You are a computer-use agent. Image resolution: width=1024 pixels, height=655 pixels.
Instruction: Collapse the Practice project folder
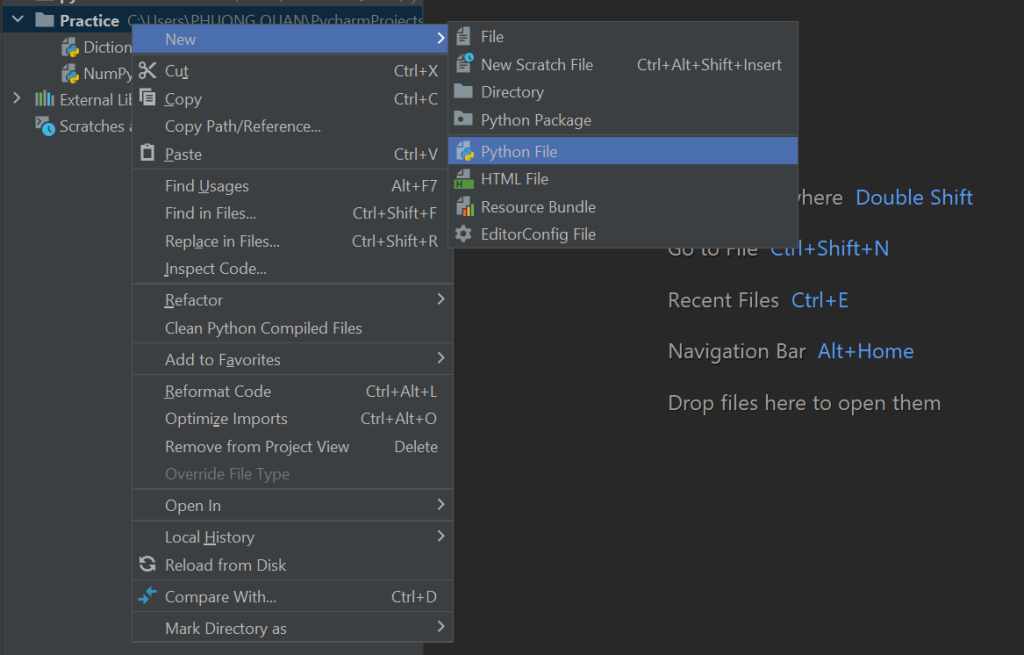click(18, 20)
